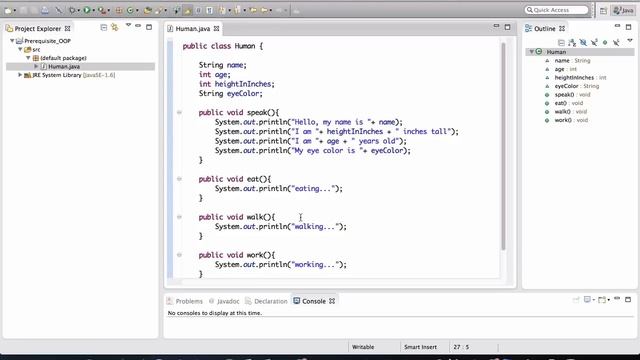Open the Debug configurations dropdown arrow
This screenshot has height=360, width=640.
click(x=79, y=11)
